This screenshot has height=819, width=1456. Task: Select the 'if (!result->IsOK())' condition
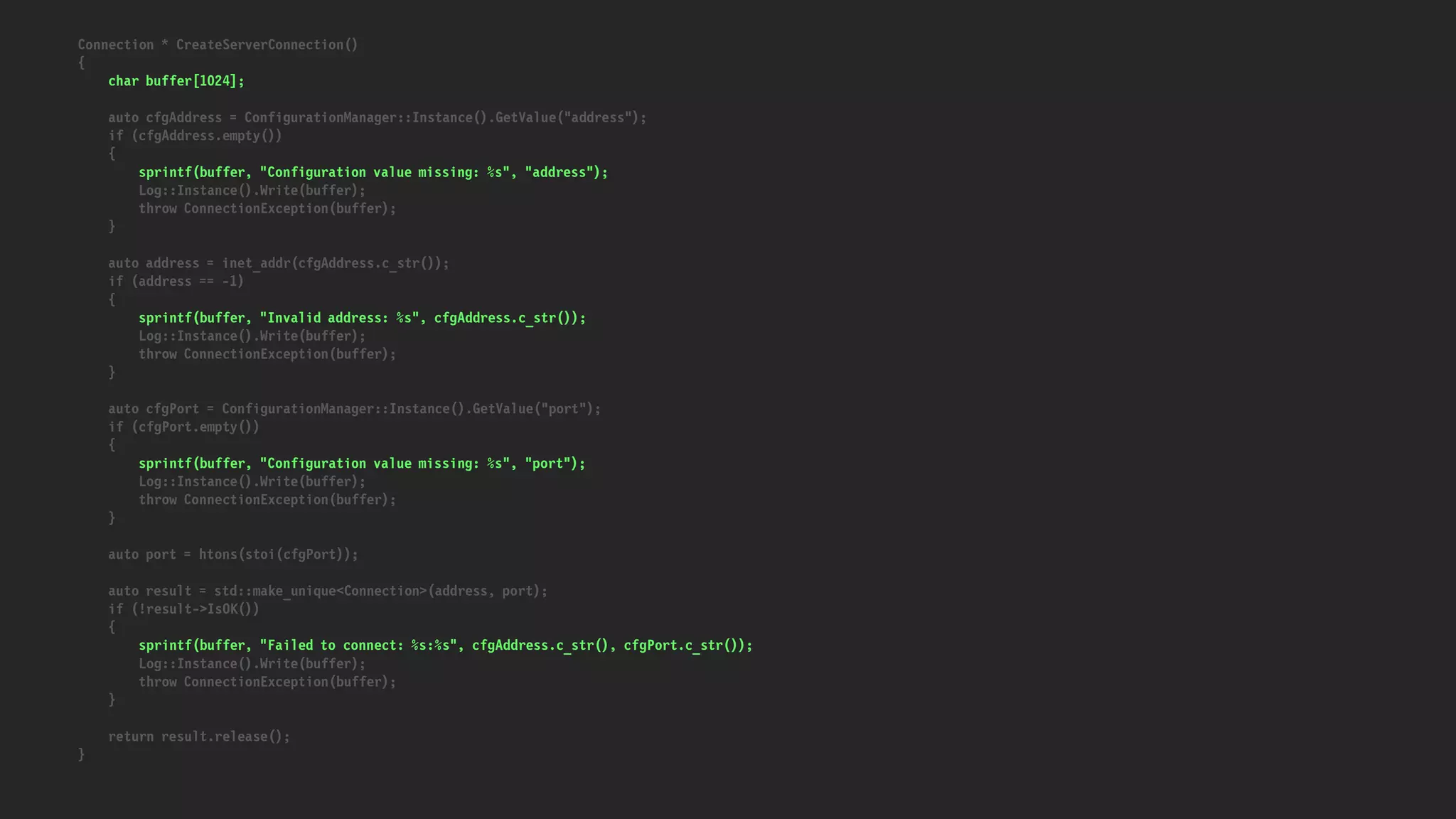pos(184,609)
